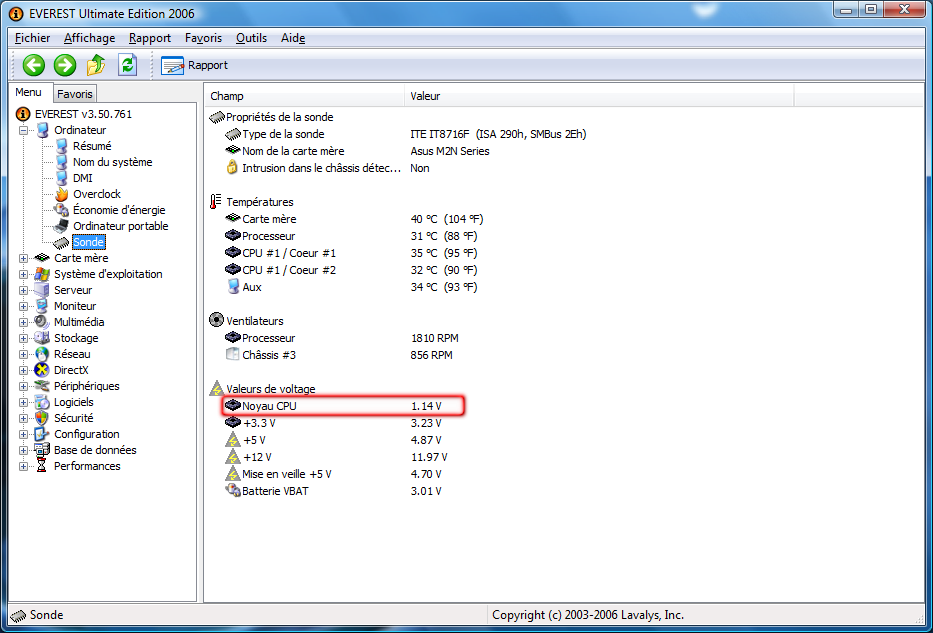Open the Outils menu

click(x=251, y=38)
